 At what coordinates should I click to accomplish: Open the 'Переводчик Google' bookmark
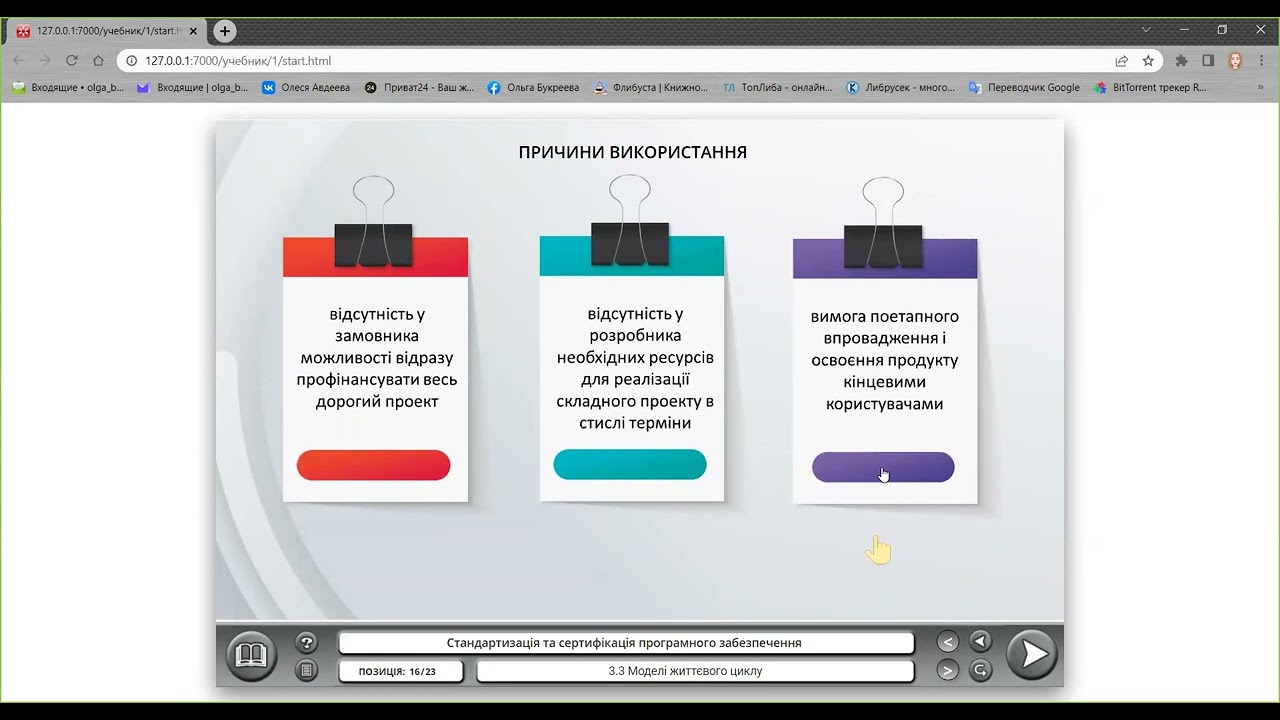click(1024, 87)
